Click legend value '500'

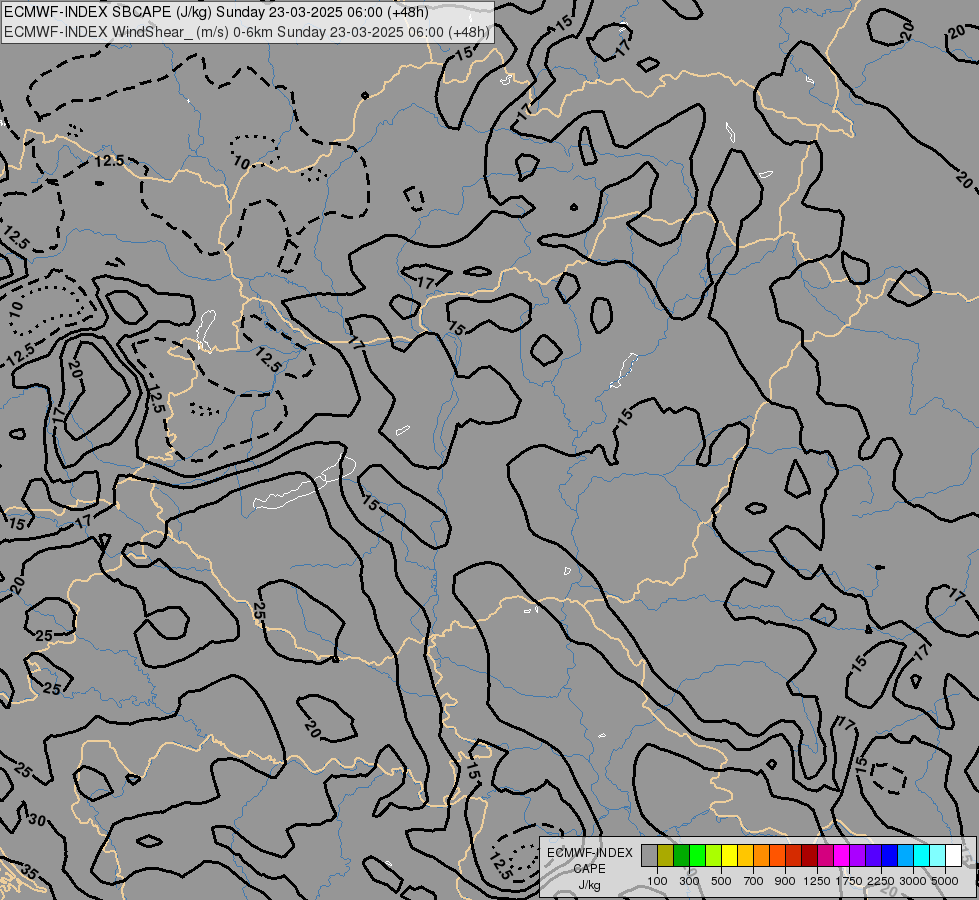(721, 881)
